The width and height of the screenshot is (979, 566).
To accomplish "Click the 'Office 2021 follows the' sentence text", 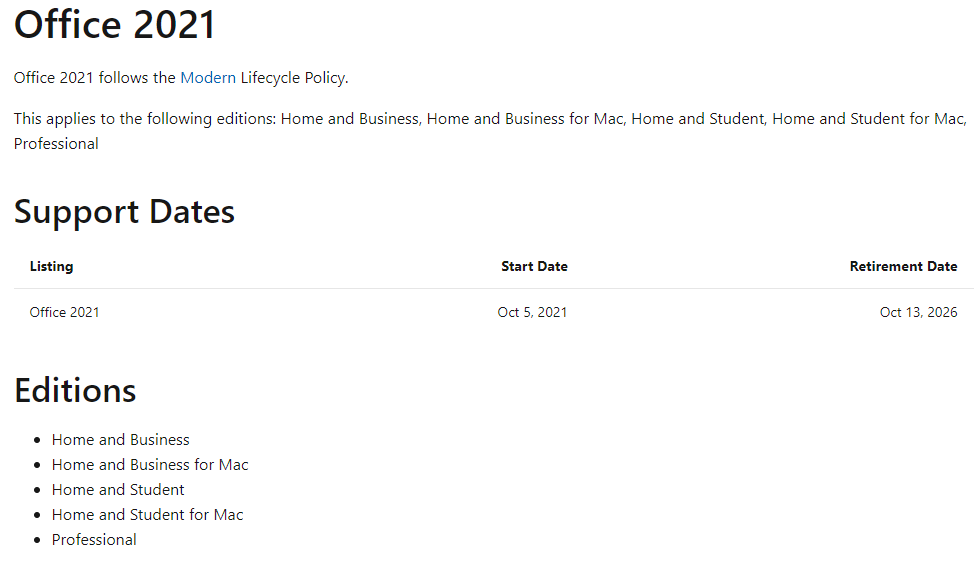I will (95, 78).
